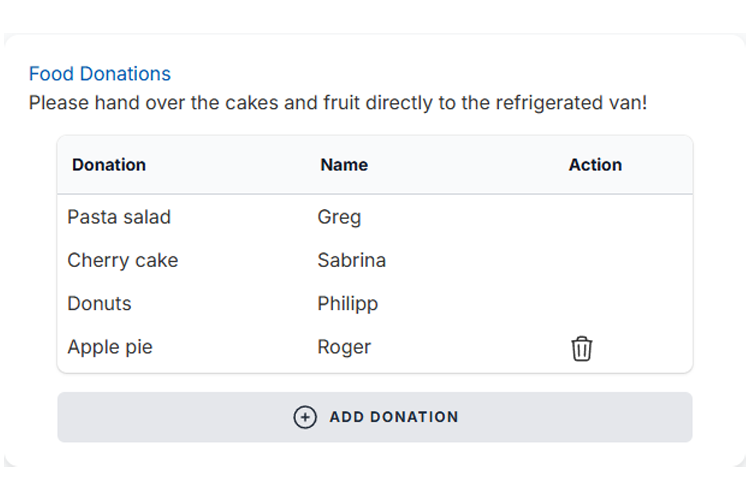The width and height of the screenshot is (750, 500).
Task: Click the ADD DONATION text label
Action: coord(394,417)
